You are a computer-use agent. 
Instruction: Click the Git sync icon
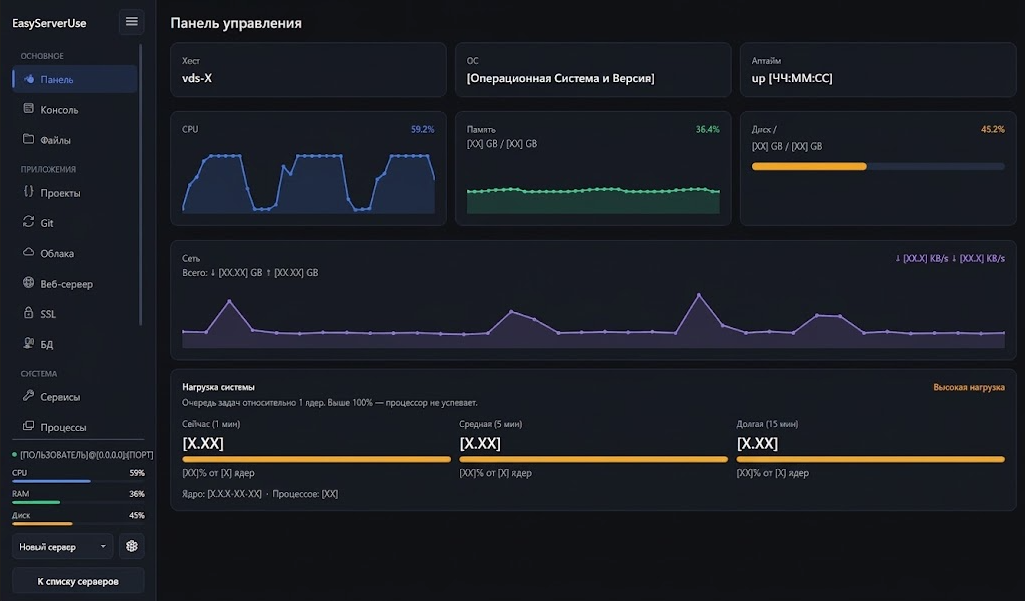tap(28, 222)
